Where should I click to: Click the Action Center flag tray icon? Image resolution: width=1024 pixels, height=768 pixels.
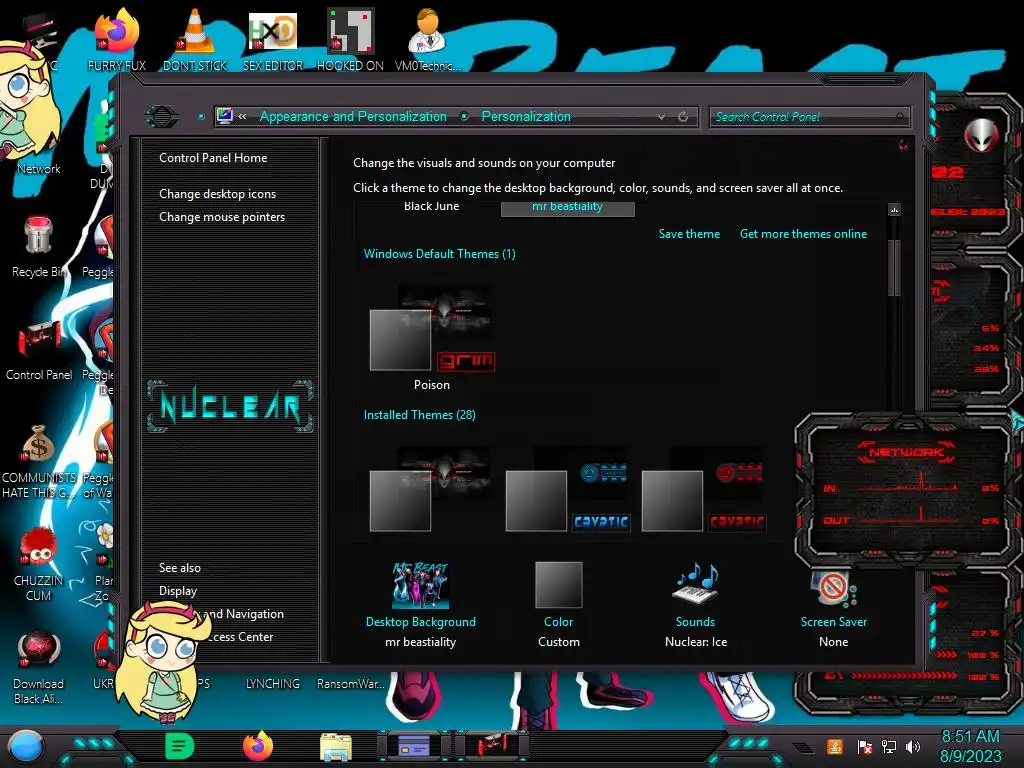click(x=865, y=746)
